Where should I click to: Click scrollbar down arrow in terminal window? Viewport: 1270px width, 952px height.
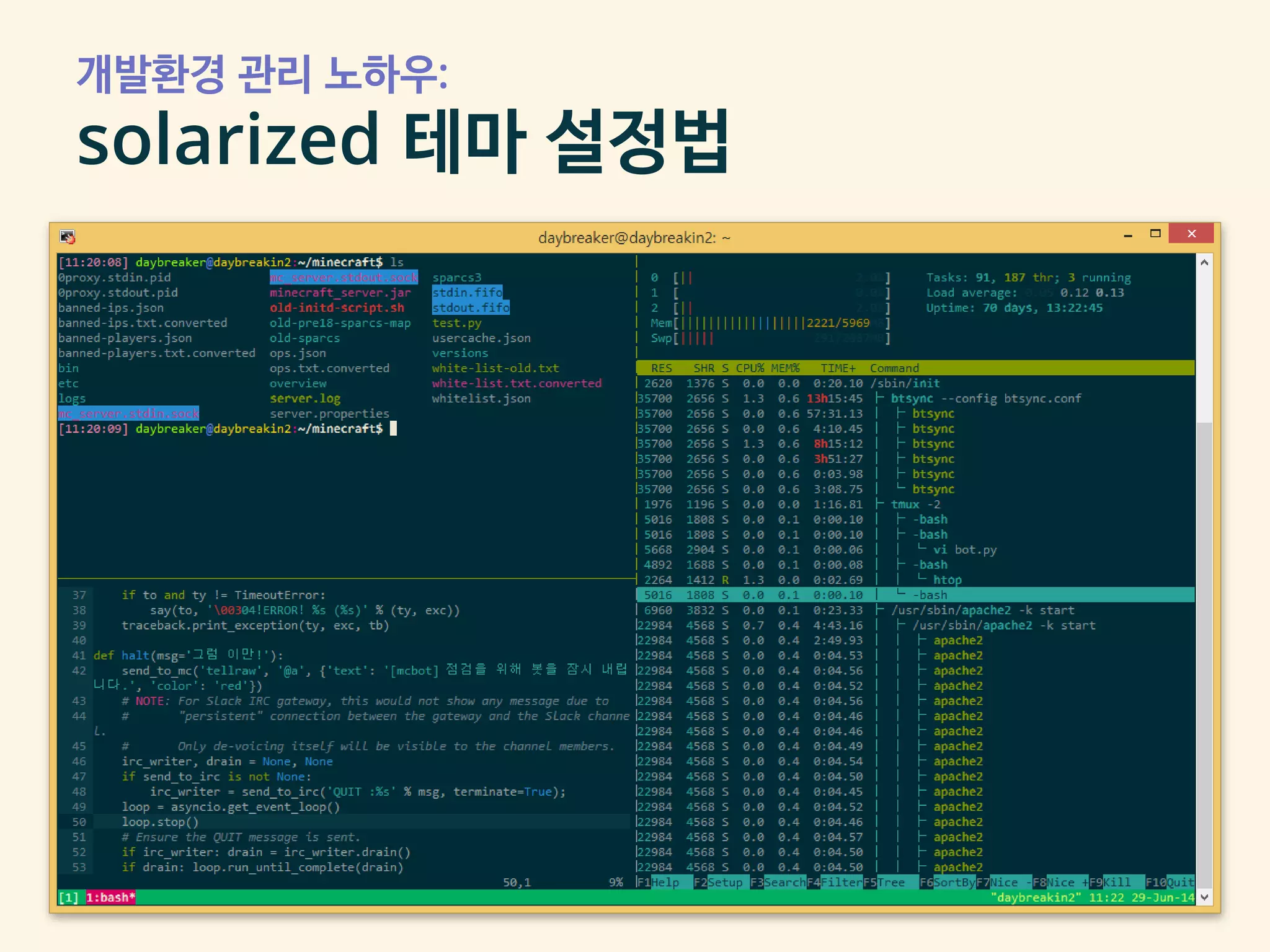pyautogui.click(x=1204, y=897)
